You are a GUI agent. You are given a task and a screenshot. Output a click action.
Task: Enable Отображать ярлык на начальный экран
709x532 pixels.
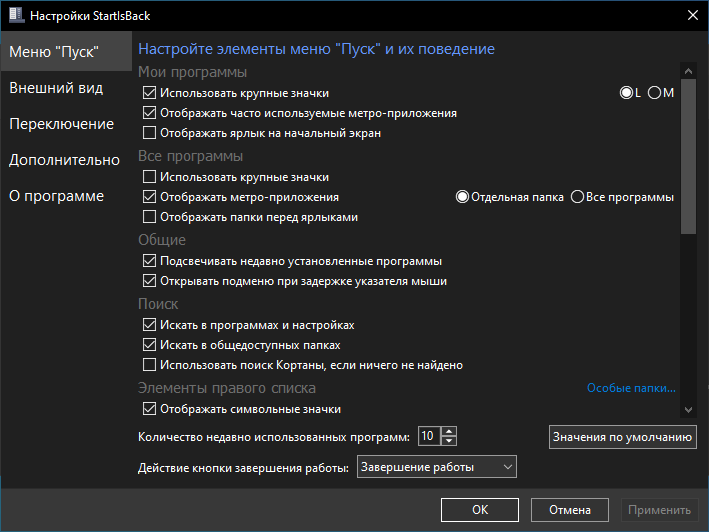coord(149,133)
